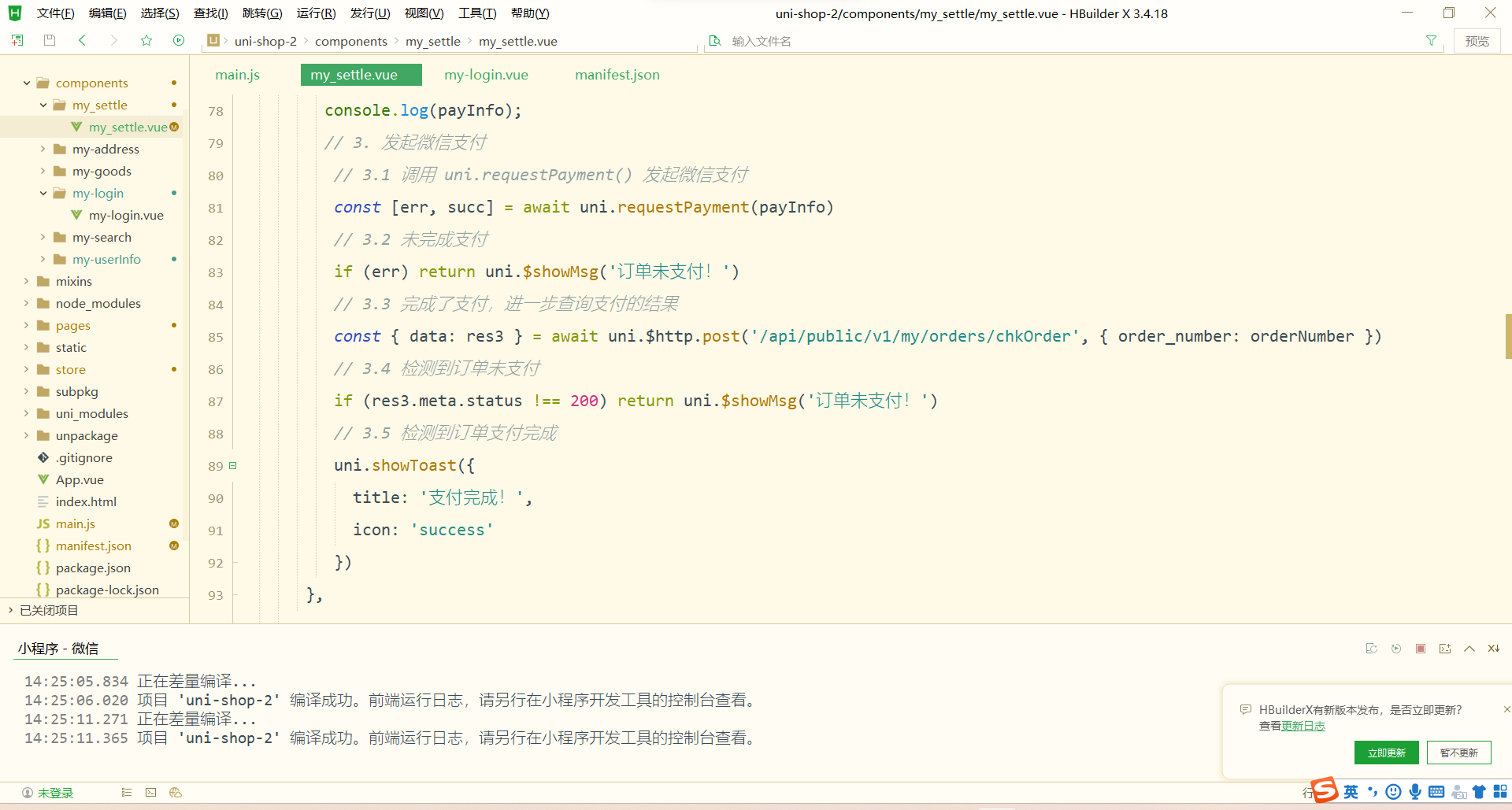
Task: Toggle the code fold marker on line 89
Action: coord(233,466)
